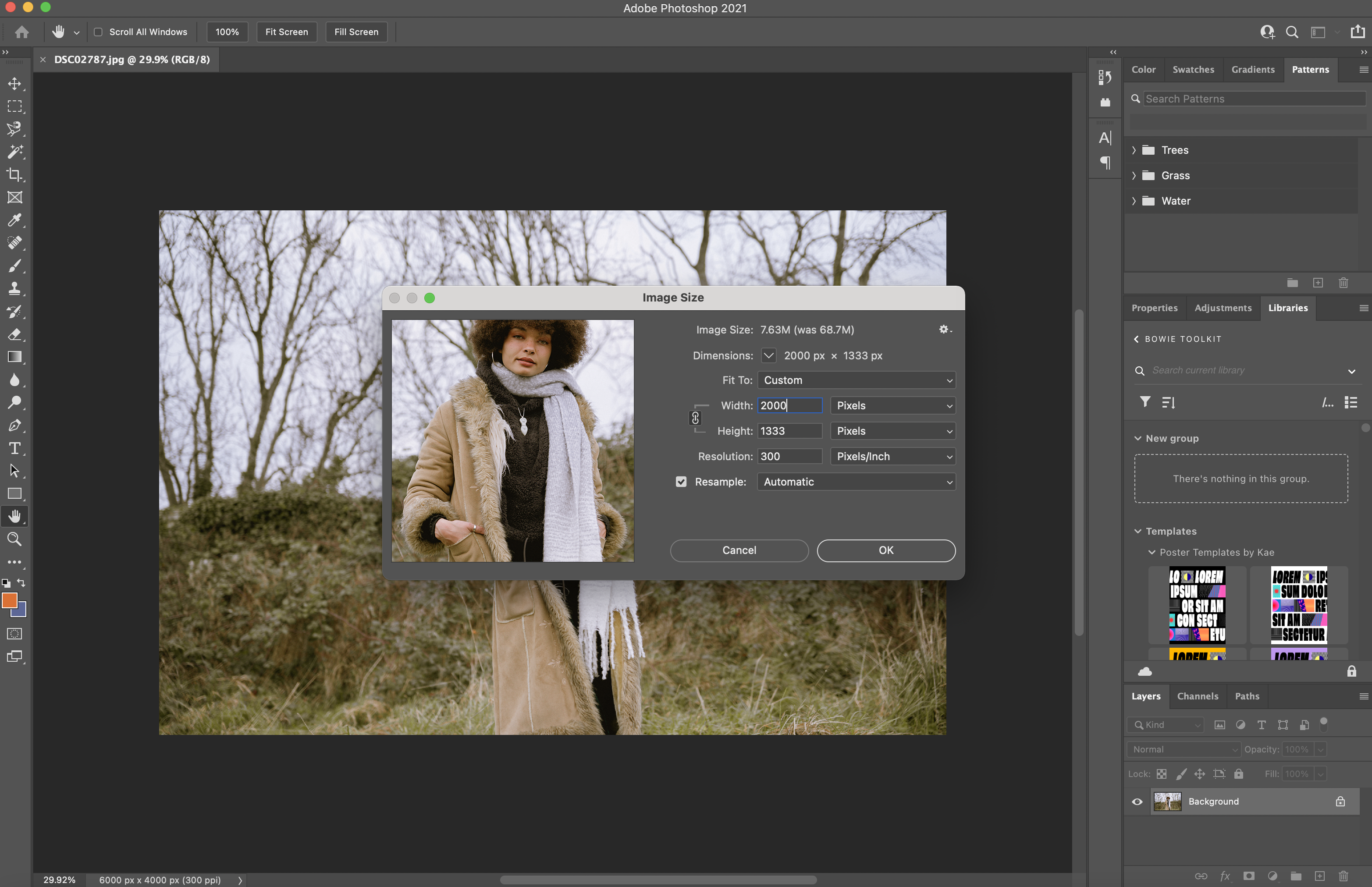Image resolution: width=1372 pixels, height=887 pixels.
Task: Click the Fit Screen button
Action: (286, 32)
